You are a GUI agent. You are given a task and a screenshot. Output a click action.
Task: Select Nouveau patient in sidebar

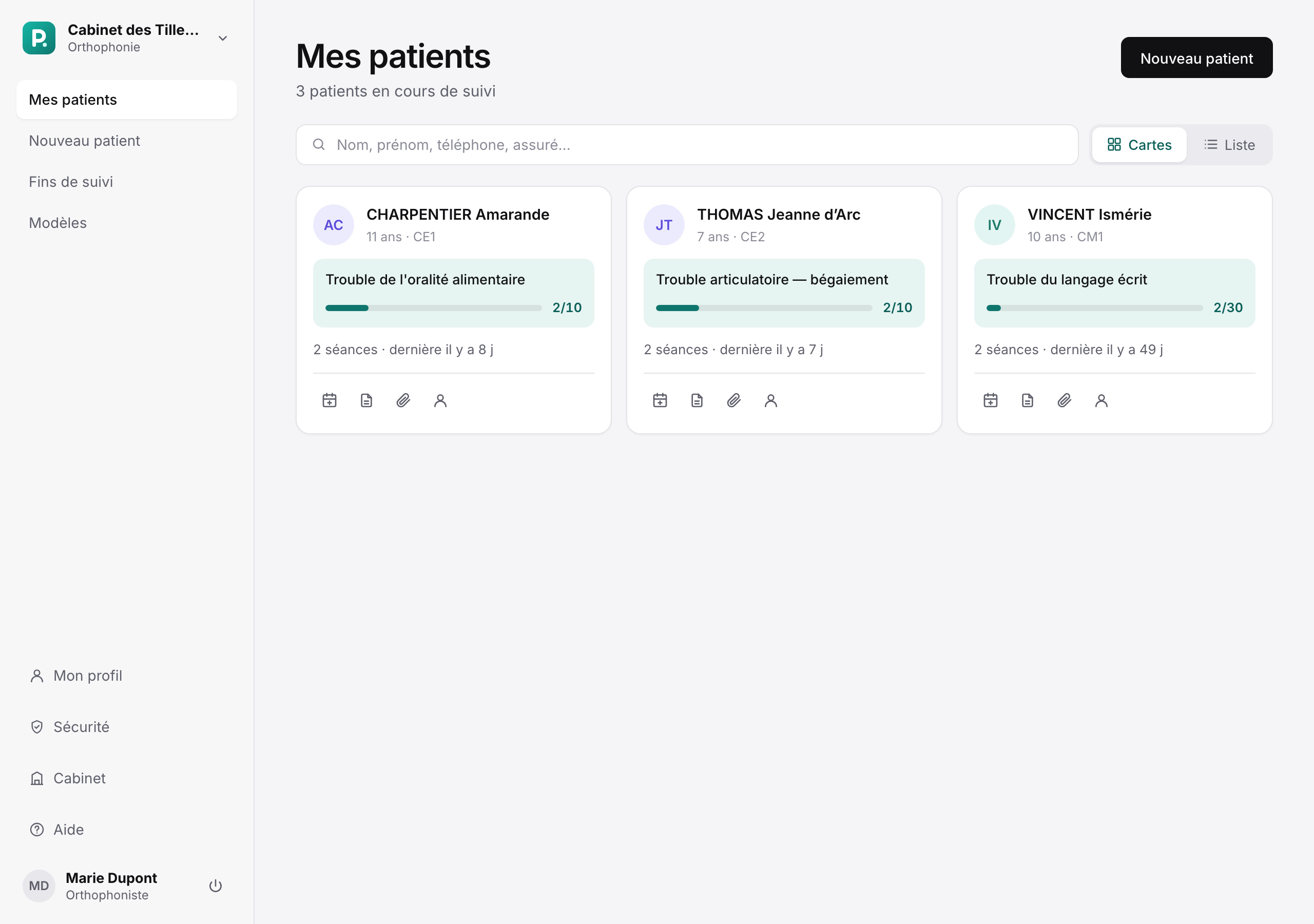click(x=126, y=141)
